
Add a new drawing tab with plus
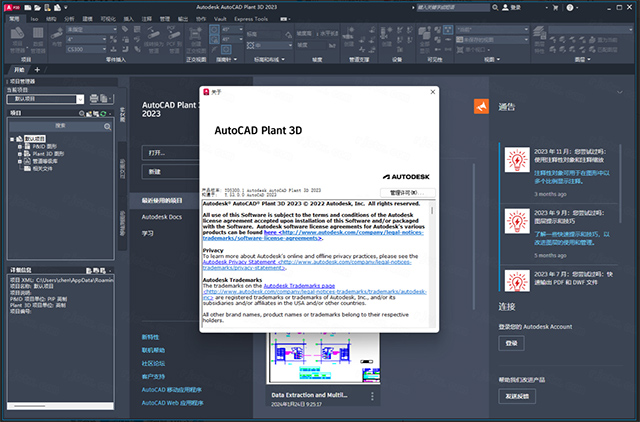tap(37, 70)
